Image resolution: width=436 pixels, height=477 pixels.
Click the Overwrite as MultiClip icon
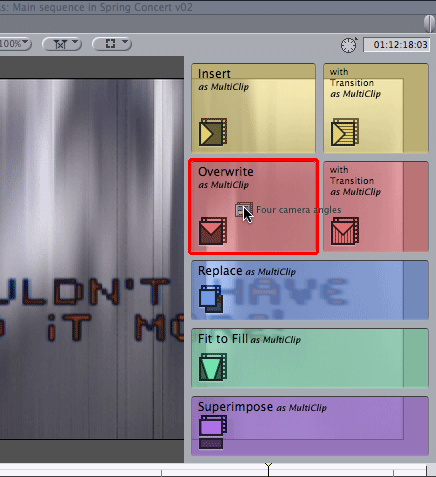point(213,231)
